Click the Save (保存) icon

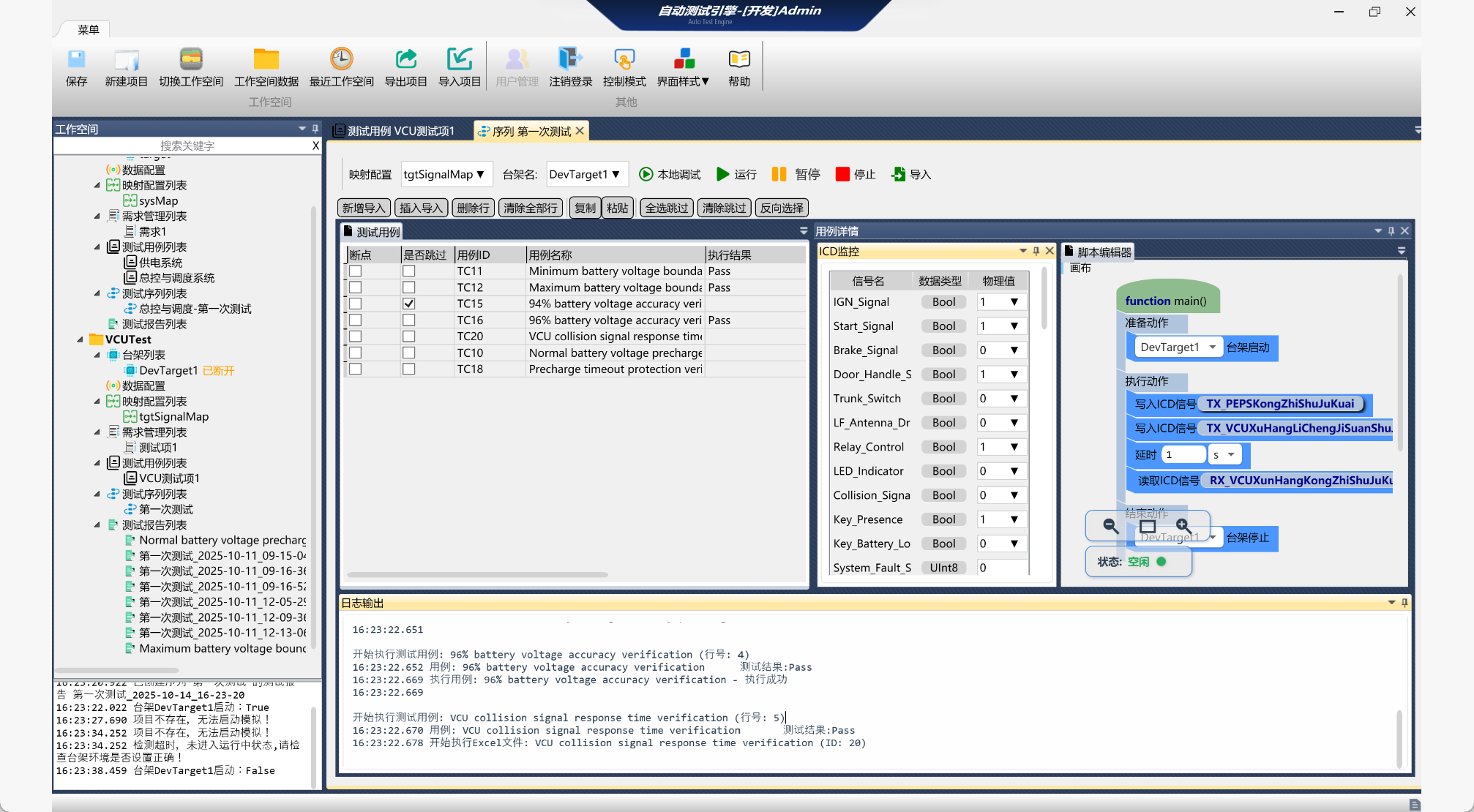point(76,59)
